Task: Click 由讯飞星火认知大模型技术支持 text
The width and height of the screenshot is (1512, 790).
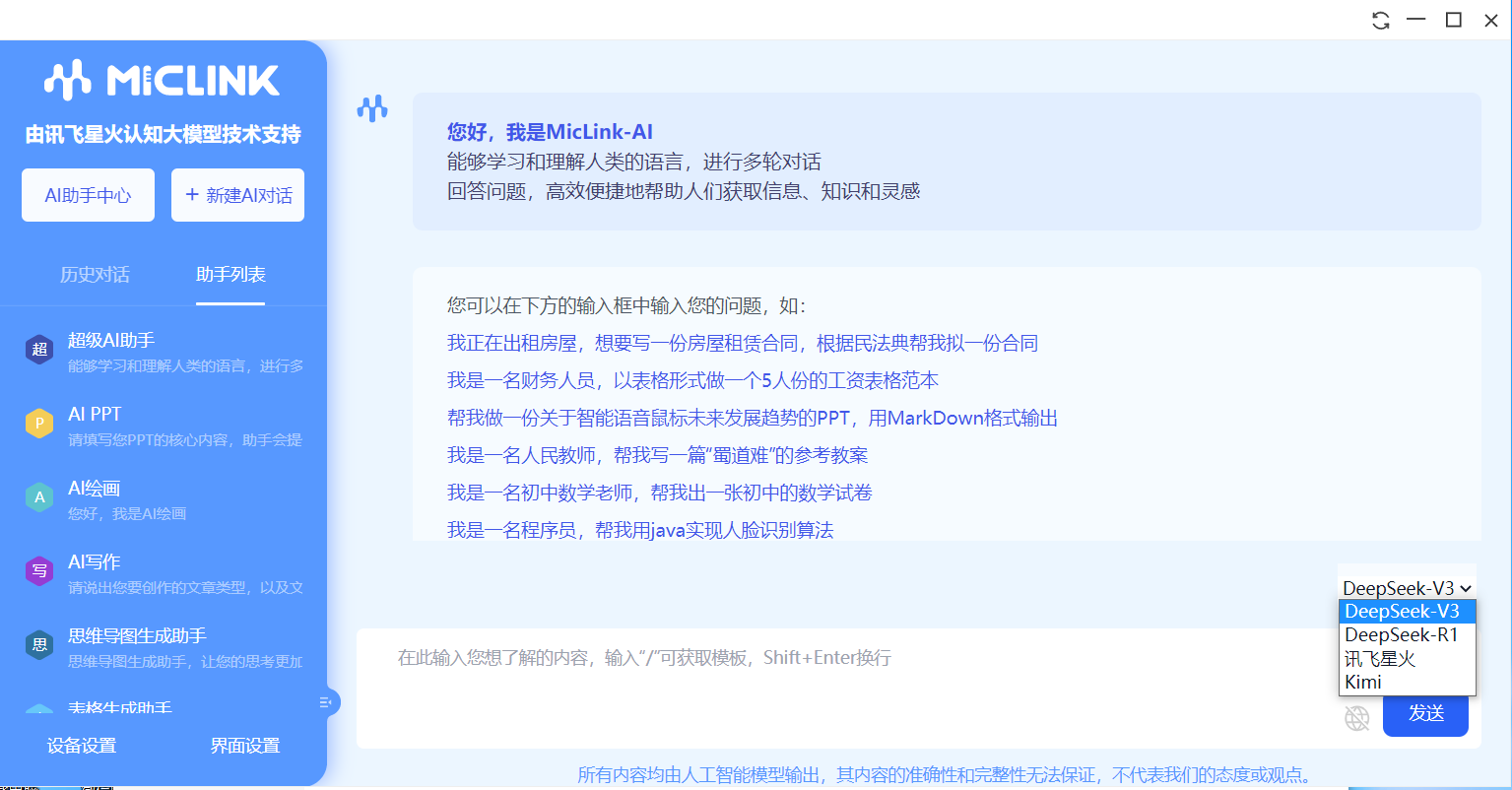Action: pyautogui.click(x=164, y=135)
